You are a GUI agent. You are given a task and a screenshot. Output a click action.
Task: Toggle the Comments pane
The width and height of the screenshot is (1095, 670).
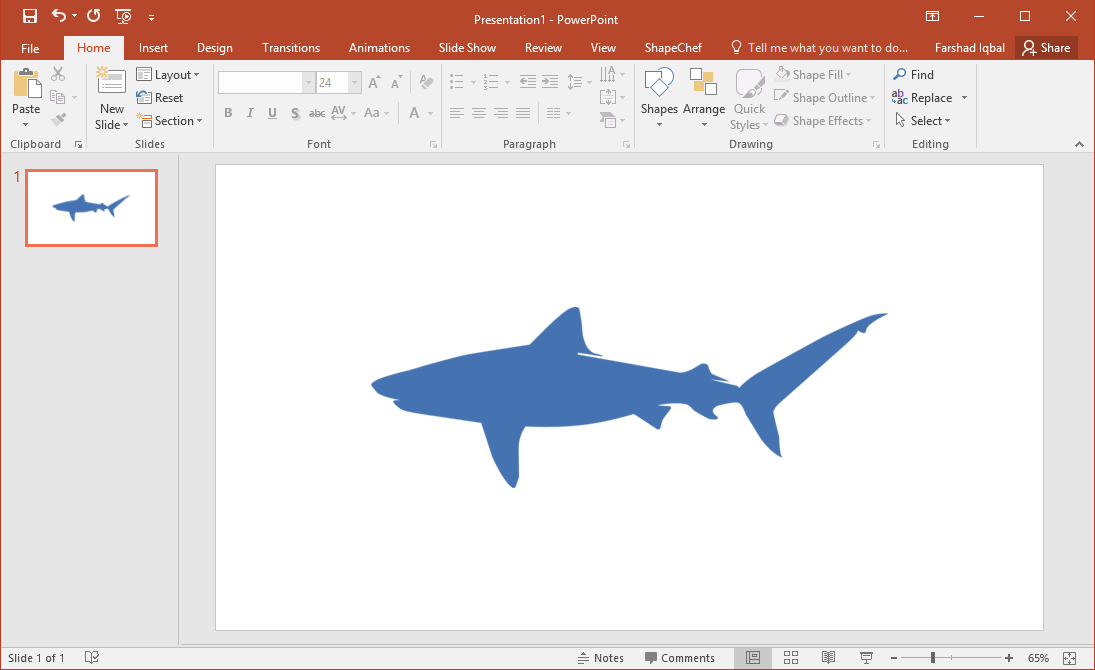coord(679,658)
